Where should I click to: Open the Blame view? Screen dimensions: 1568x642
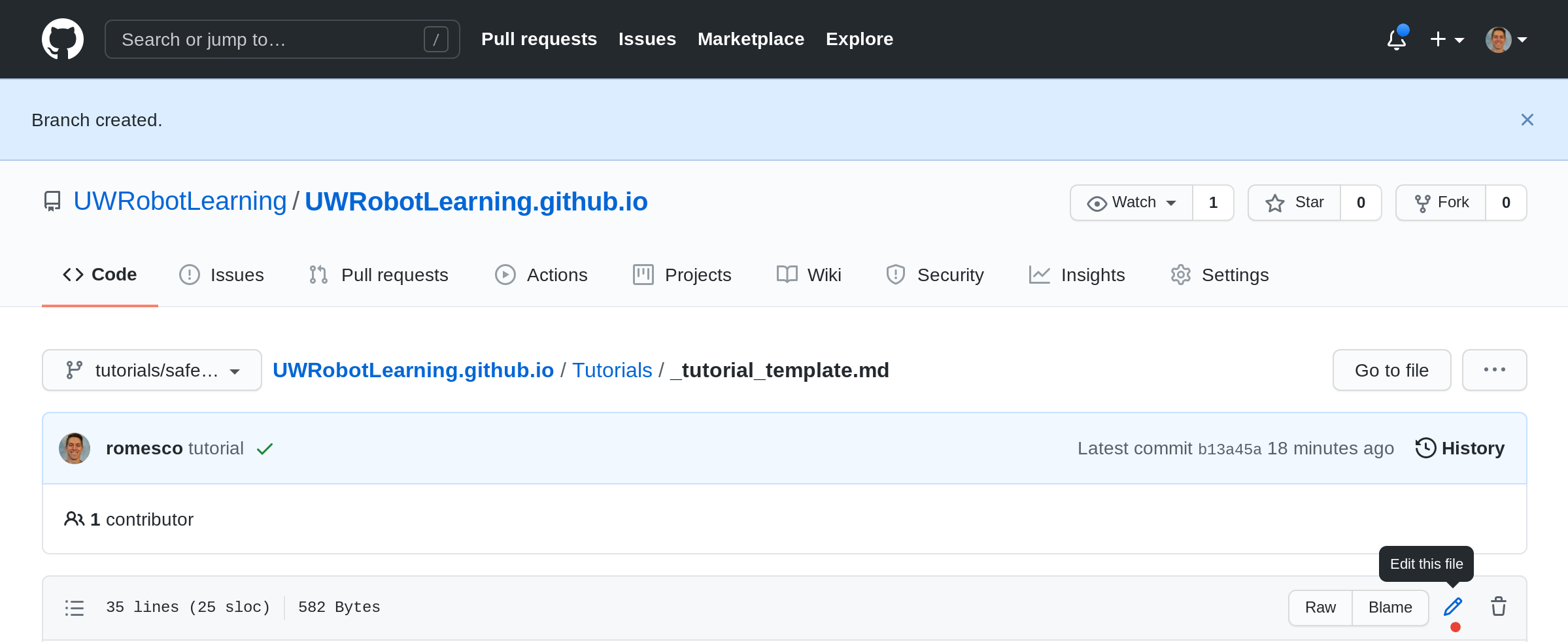1390,607
